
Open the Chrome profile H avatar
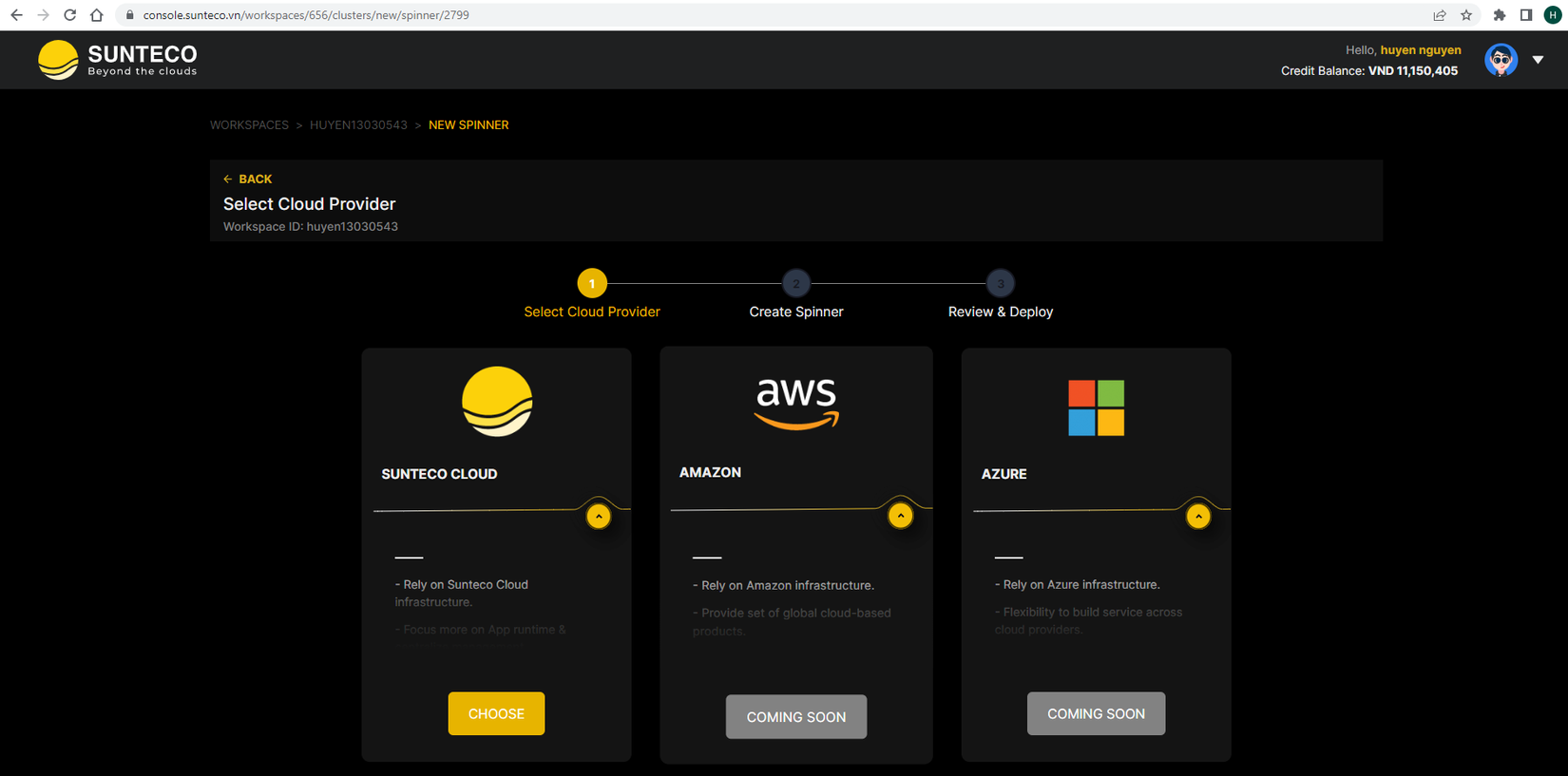pyautogui.click(x=1553, y=15)
